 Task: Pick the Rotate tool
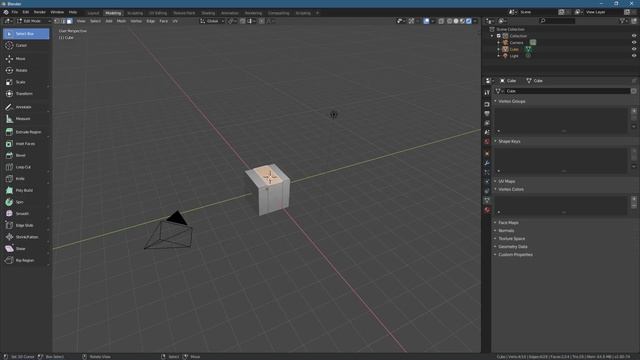[26, 71]
